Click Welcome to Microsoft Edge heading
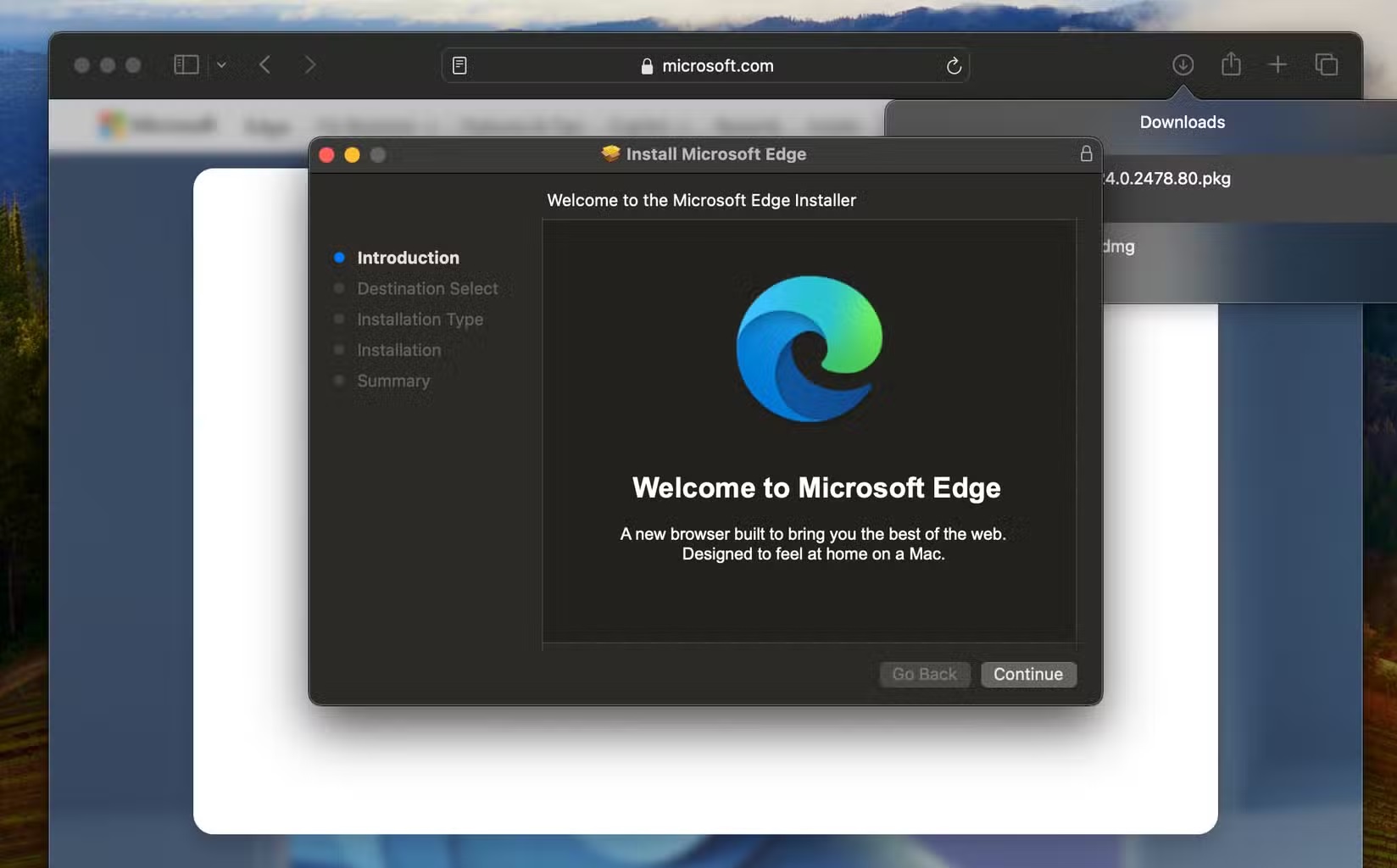The image size is (1397, 868). [816, 487]
